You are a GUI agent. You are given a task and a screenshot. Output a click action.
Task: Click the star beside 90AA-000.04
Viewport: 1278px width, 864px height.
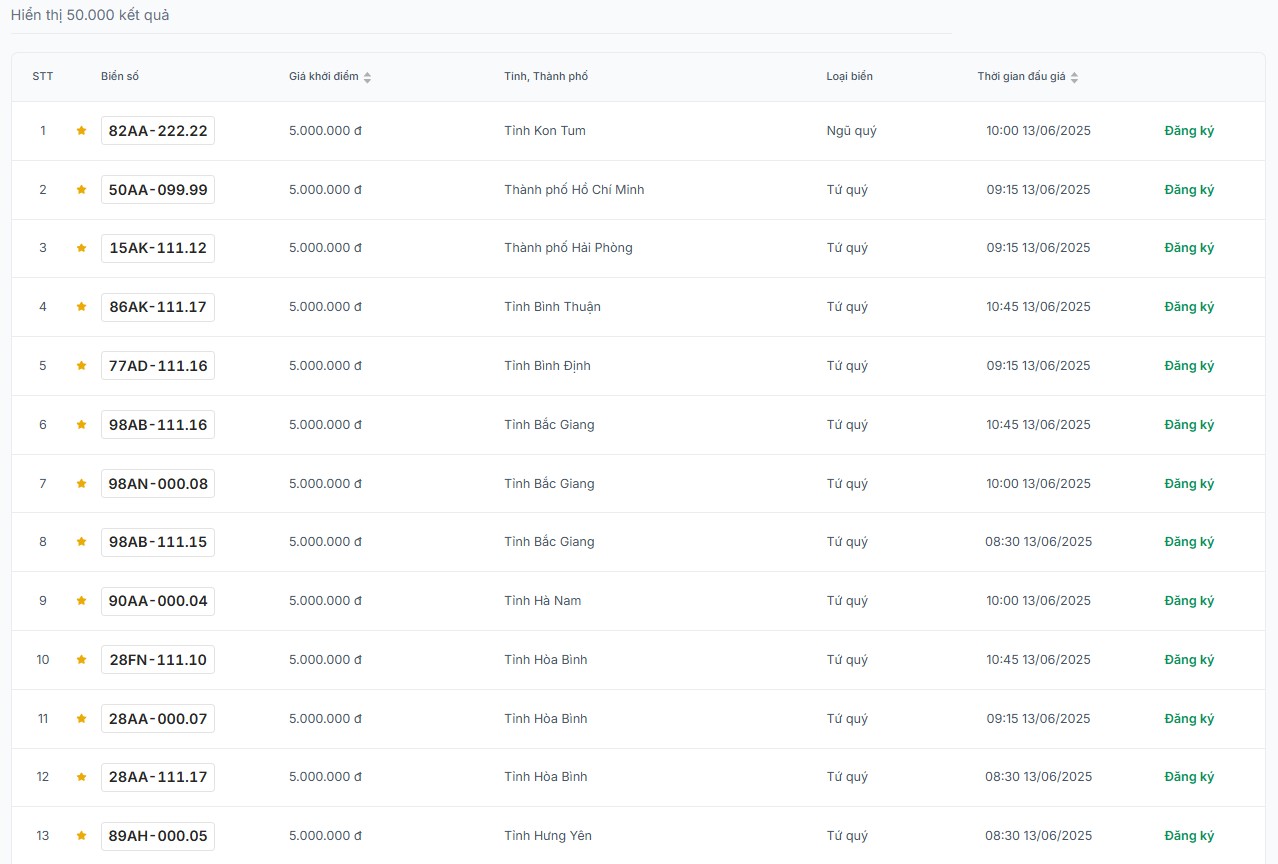pyautogui.click(x=82, y=601)
